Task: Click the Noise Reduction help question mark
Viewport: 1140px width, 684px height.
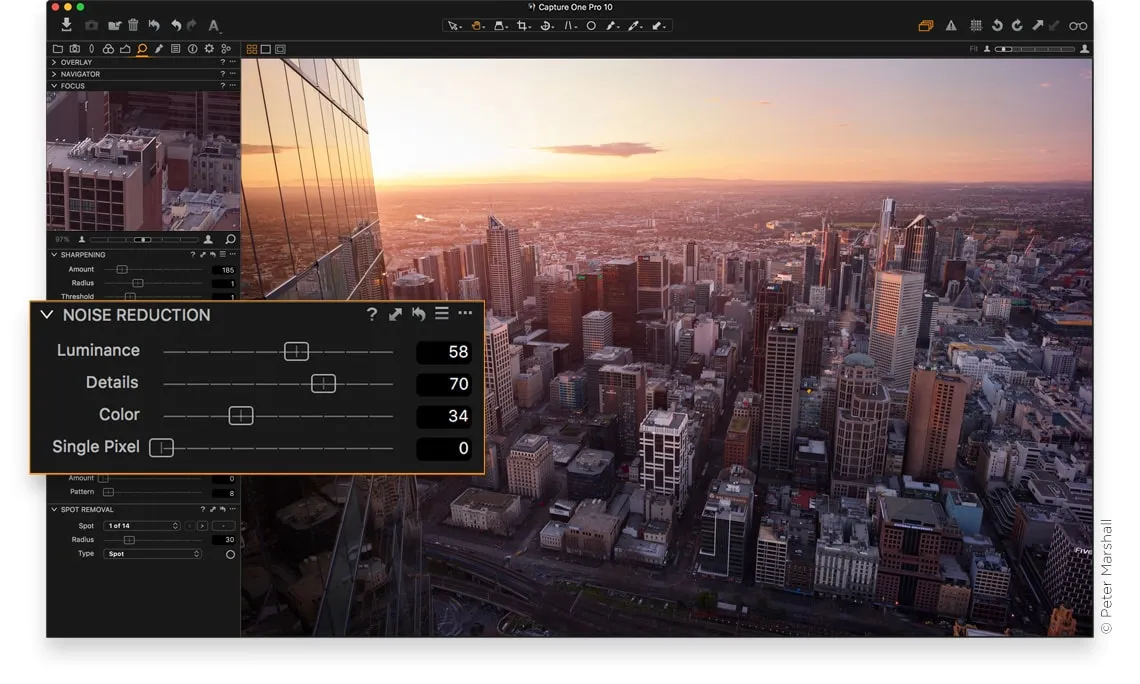Action: coord(372,315)
